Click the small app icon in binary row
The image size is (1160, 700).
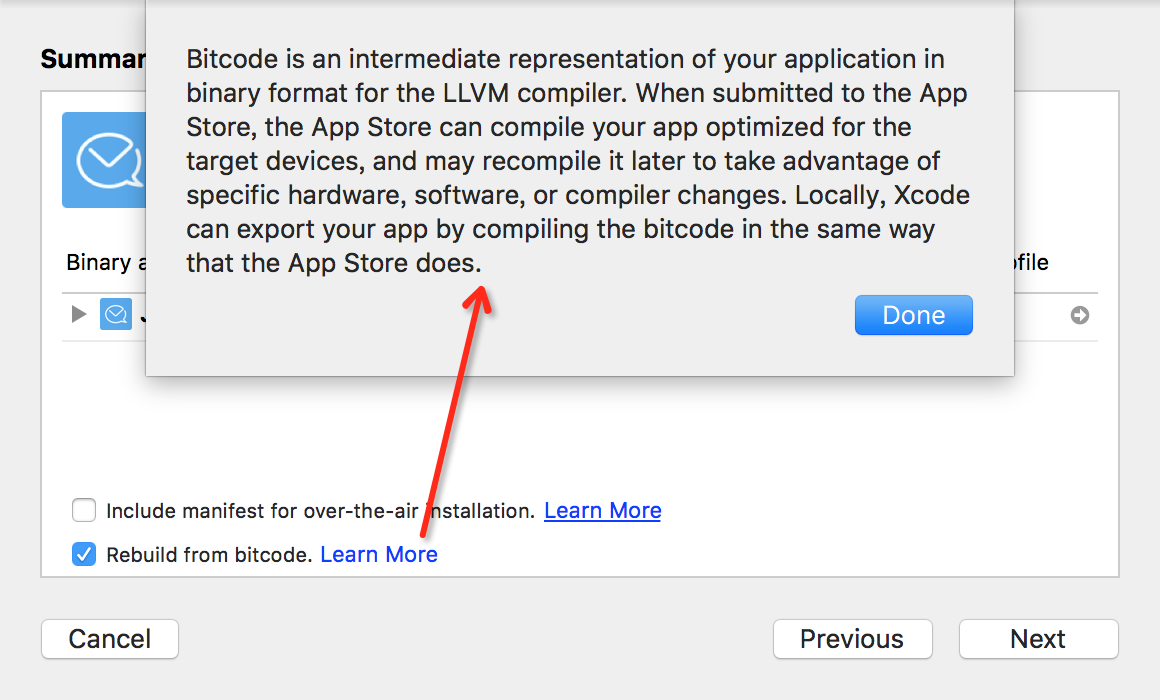[x=116, y=315]
